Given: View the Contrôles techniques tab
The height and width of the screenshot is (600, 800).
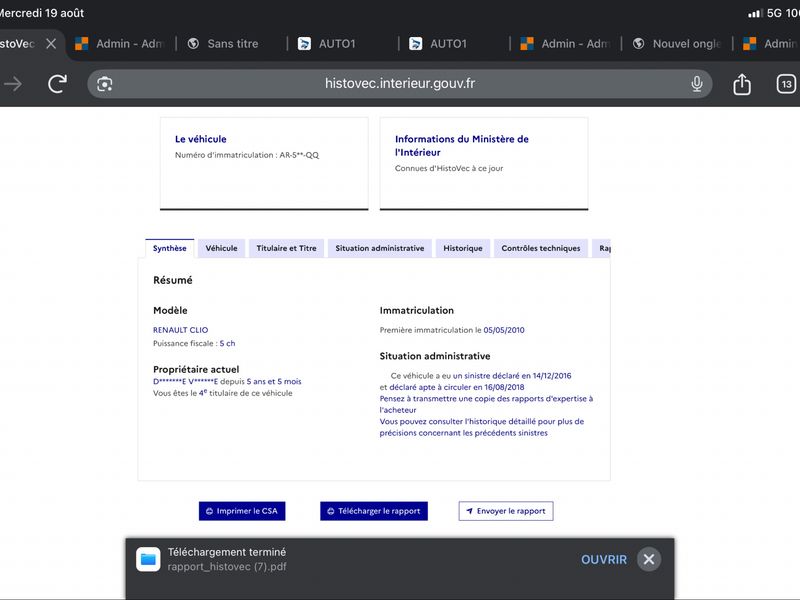Looking at the screenshot, I should [541, 248].
